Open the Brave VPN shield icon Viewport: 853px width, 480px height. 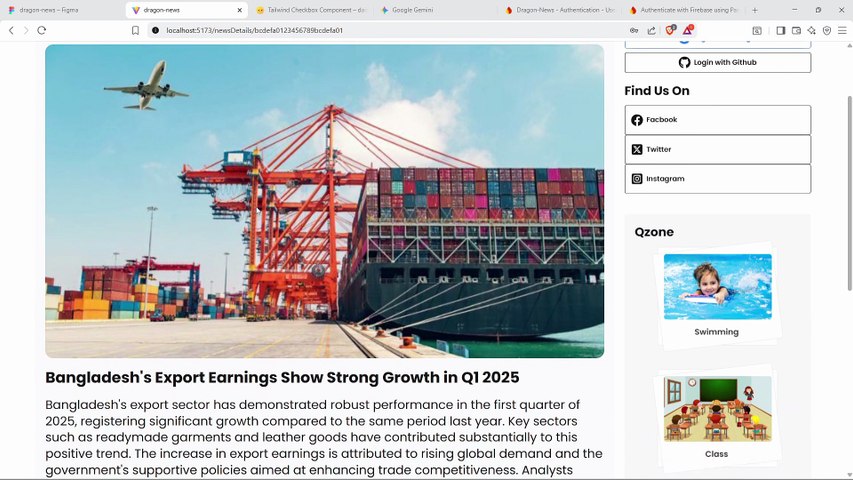point(827,30)
